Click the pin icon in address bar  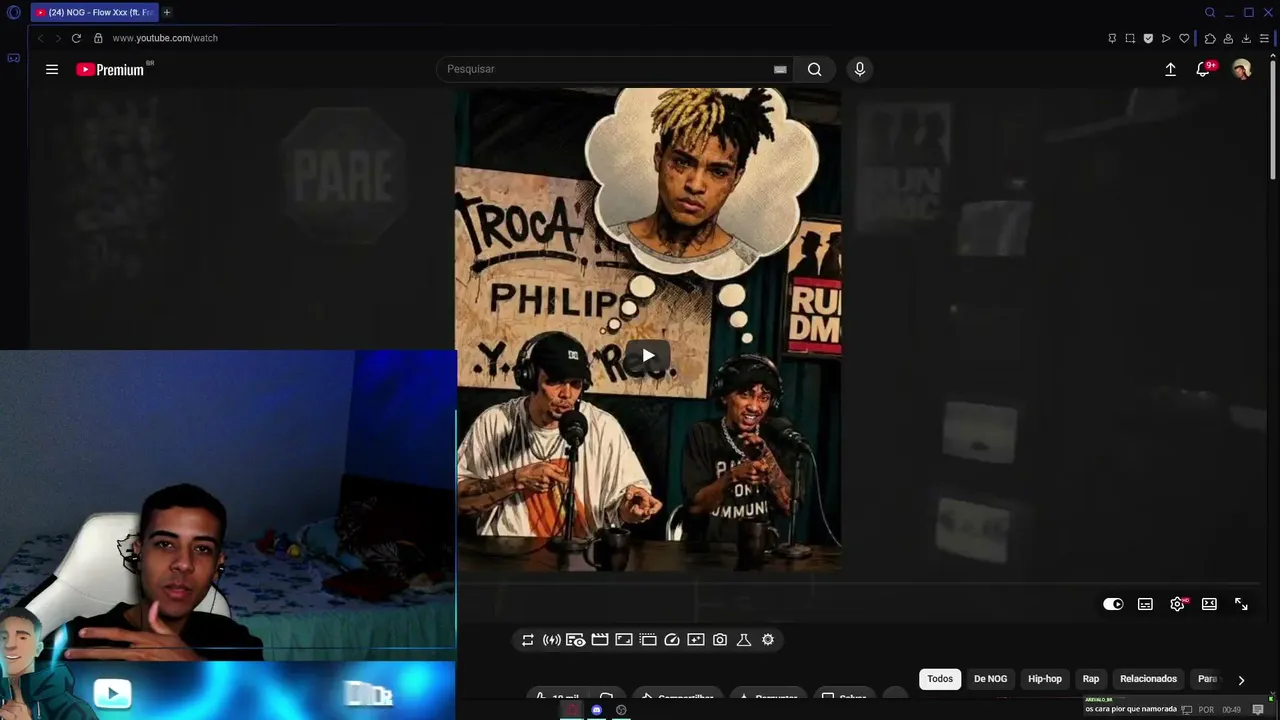coord(1112,38)
